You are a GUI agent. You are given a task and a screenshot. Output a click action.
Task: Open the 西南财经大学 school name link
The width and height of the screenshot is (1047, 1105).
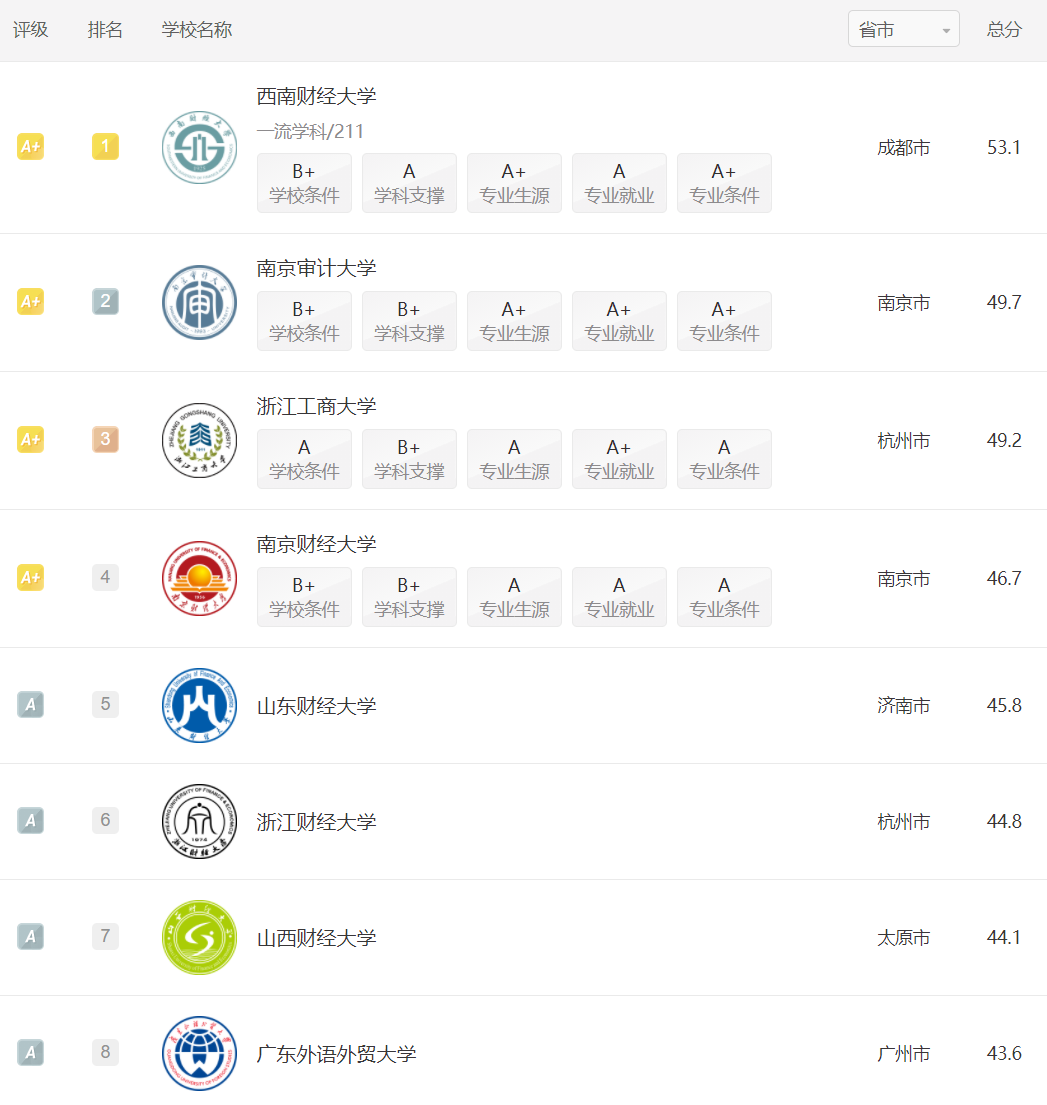(x=316, y=97)
